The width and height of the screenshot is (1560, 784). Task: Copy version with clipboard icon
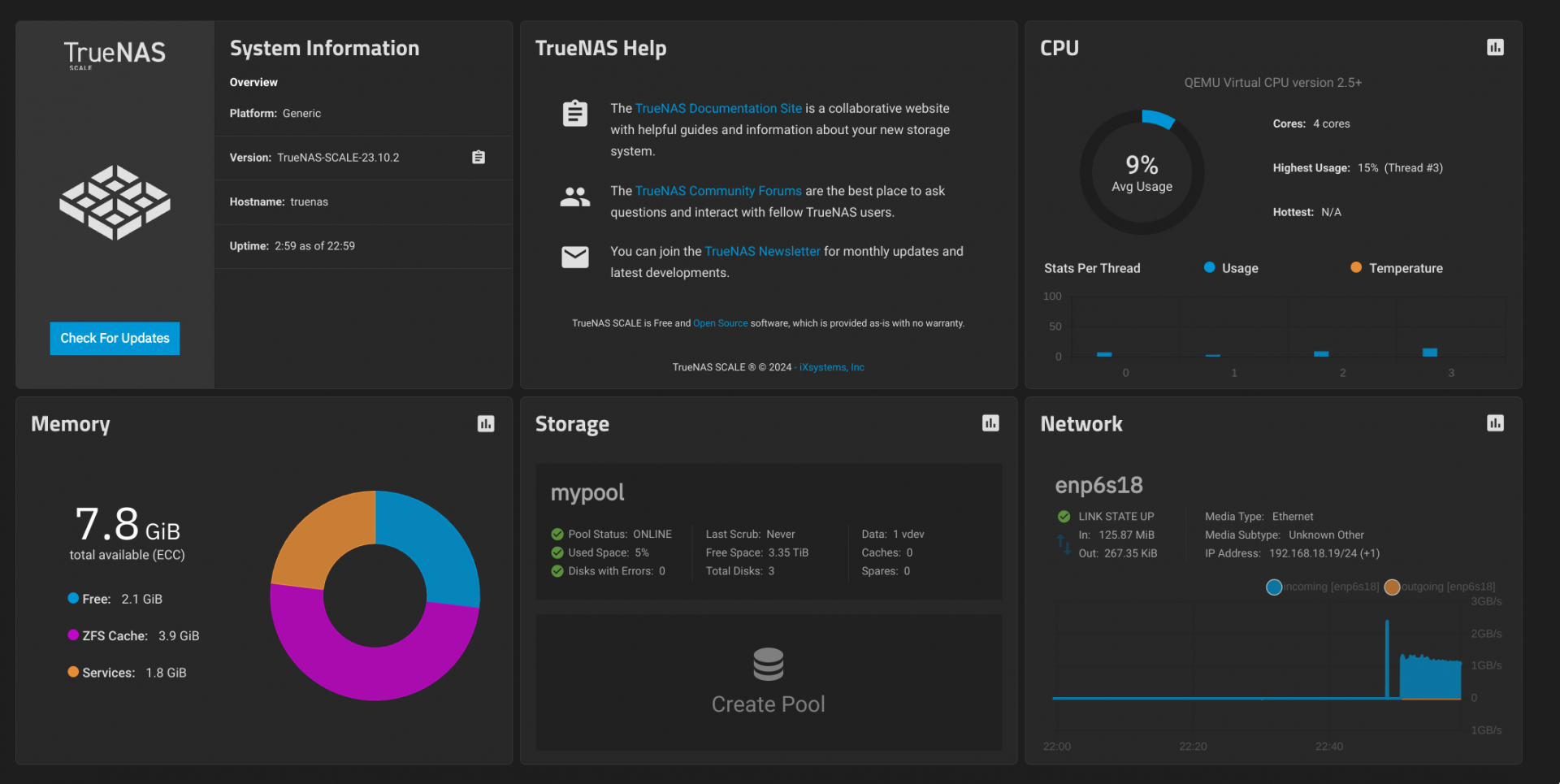coord(479,157)
